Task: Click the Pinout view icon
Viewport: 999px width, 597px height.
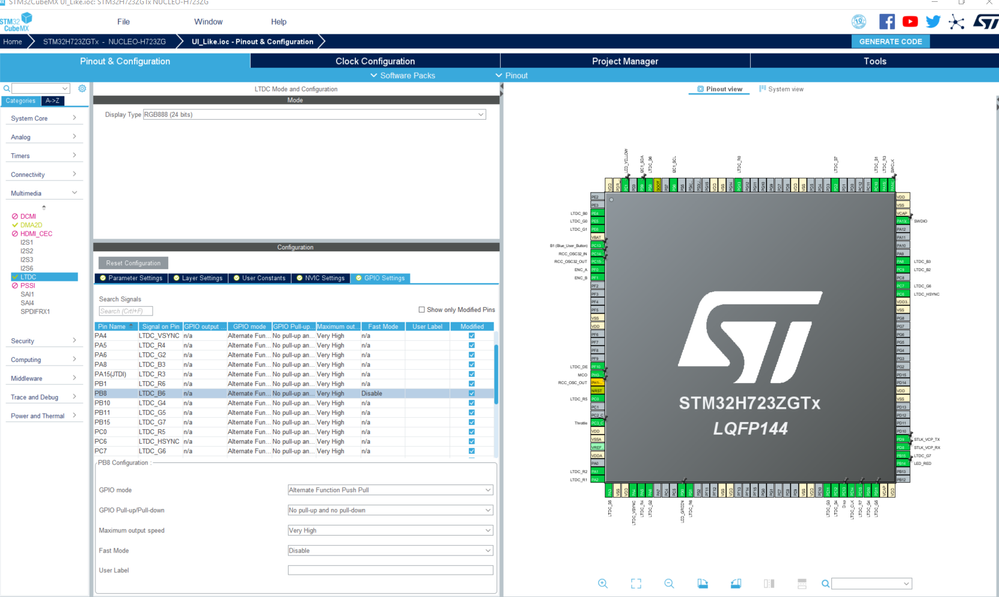Action: click(700, 89)
